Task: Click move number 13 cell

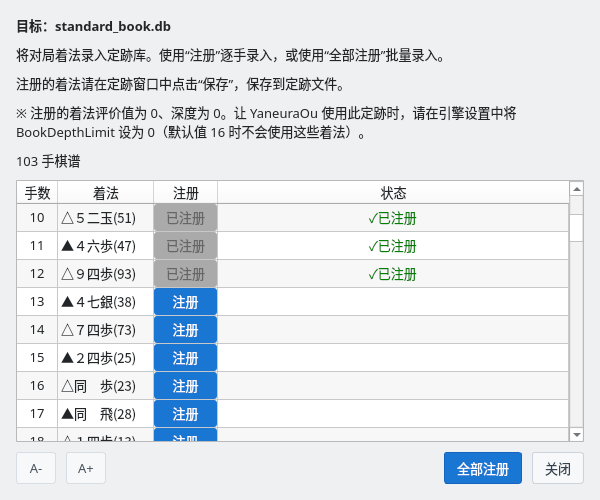Action: pos(37,302)
